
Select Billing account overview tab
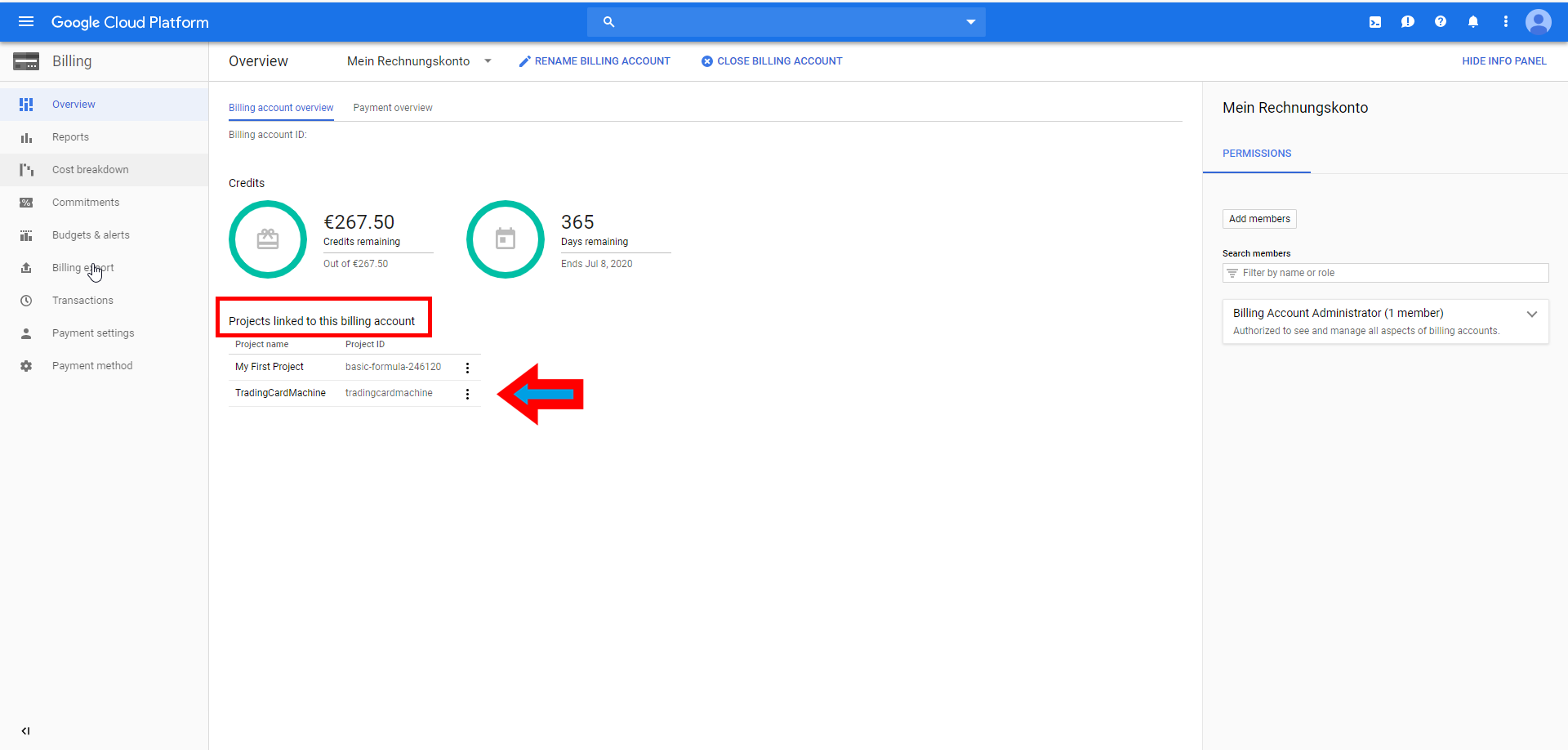281,108
